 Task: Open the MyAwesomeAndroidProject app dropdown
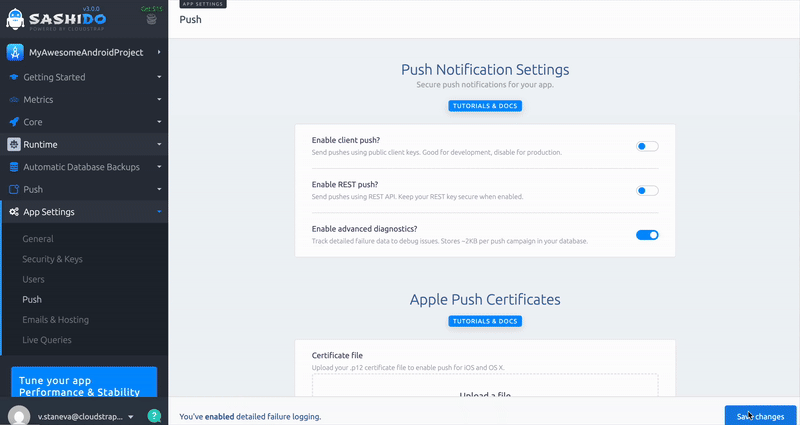coord(84,52)
